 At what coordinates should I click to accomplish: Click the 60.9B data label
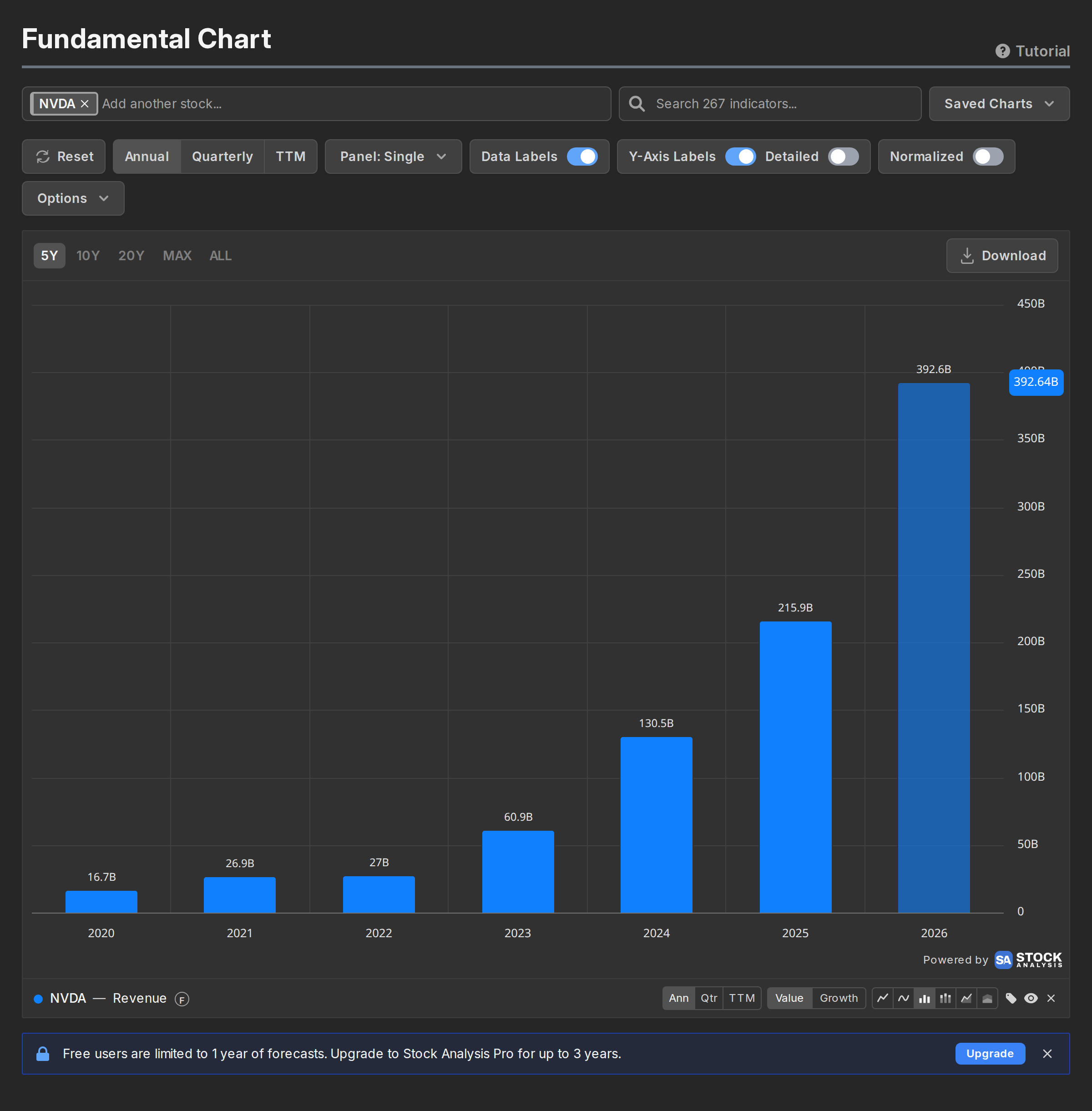pos(518,818)
